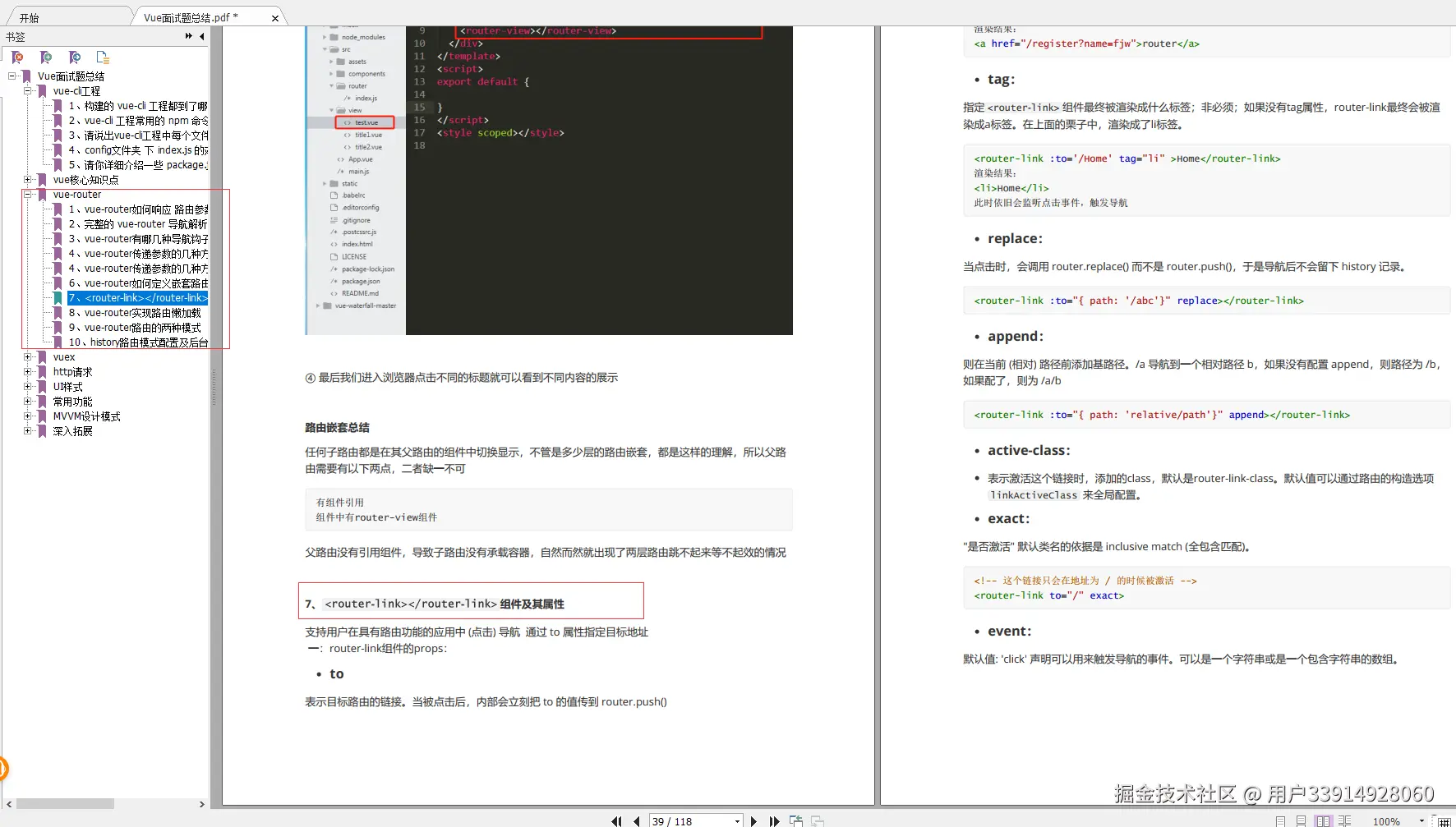Expand the 常用功能 bookmark group
Screen dimensions: 1456x827
coord(27,402)
